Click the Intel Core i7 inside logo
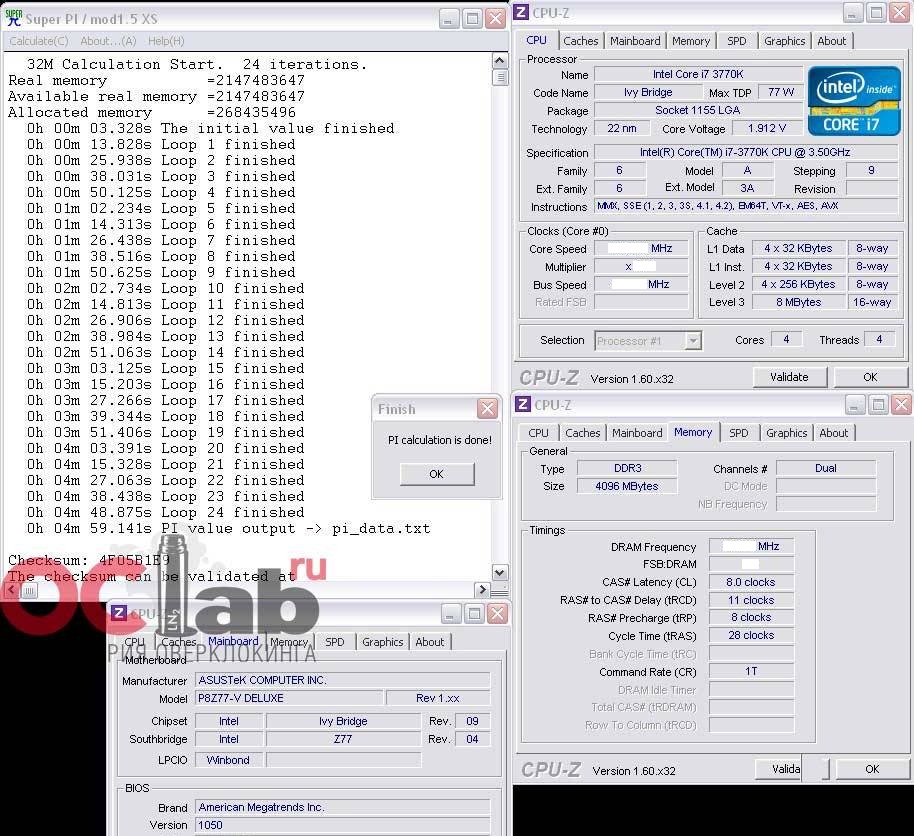This screenshot has height=836, width=914. pos(854,101)
